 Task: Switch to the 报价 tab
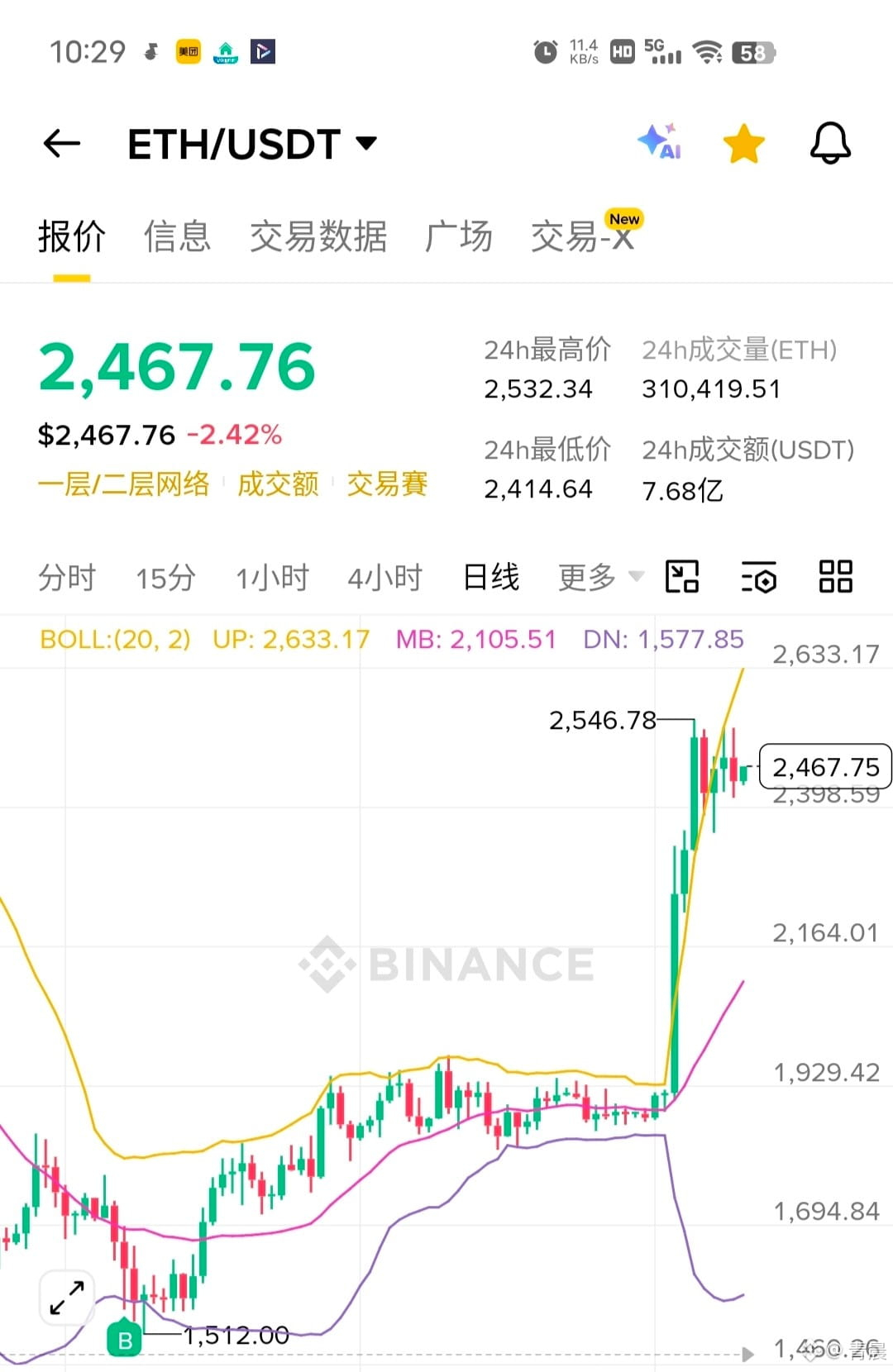72,236
